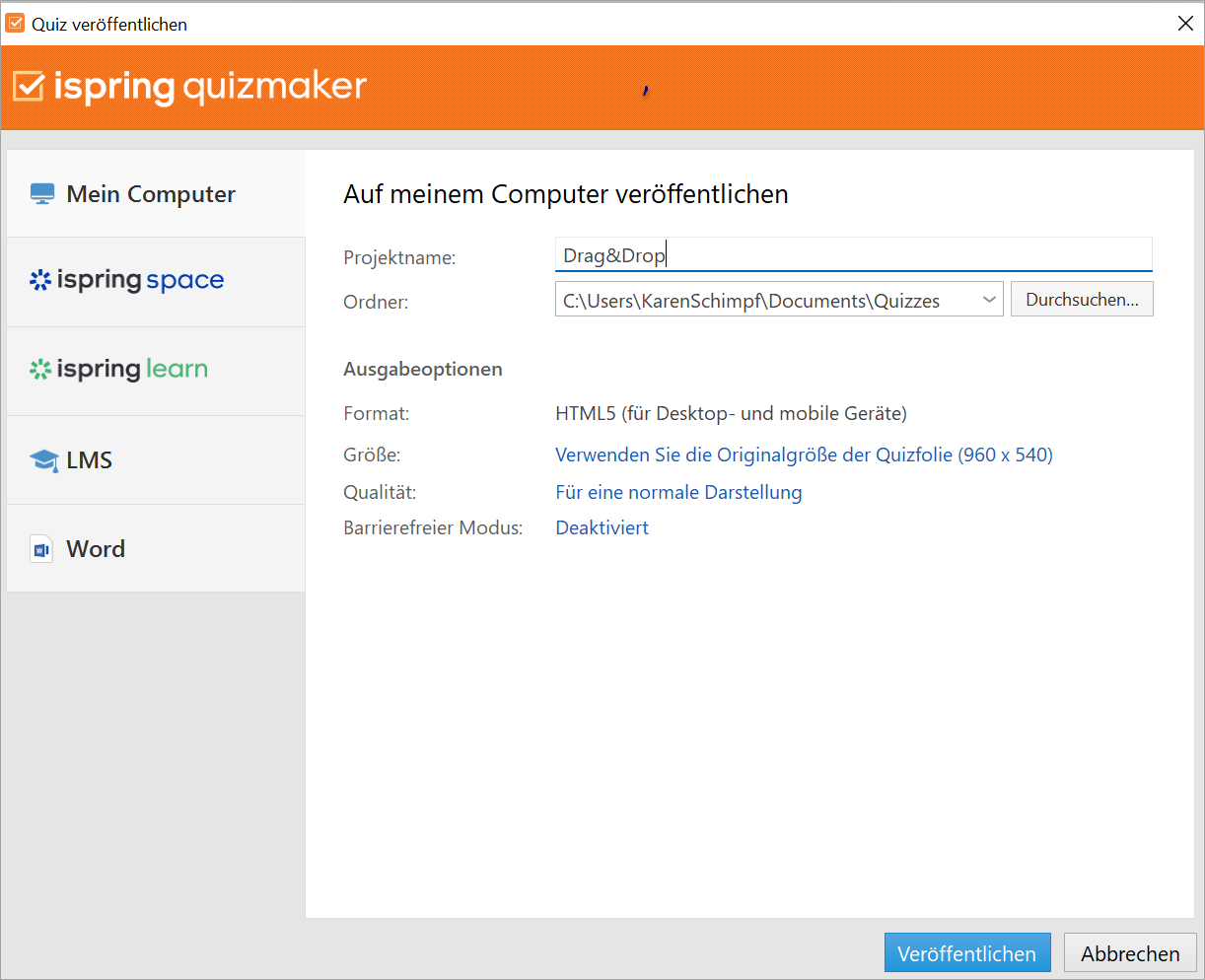Viewport: 1205px width, 980px height.
Task: Click the Mein Computer monitor icon
Action: pyautogui.click(x=42, y=194)
